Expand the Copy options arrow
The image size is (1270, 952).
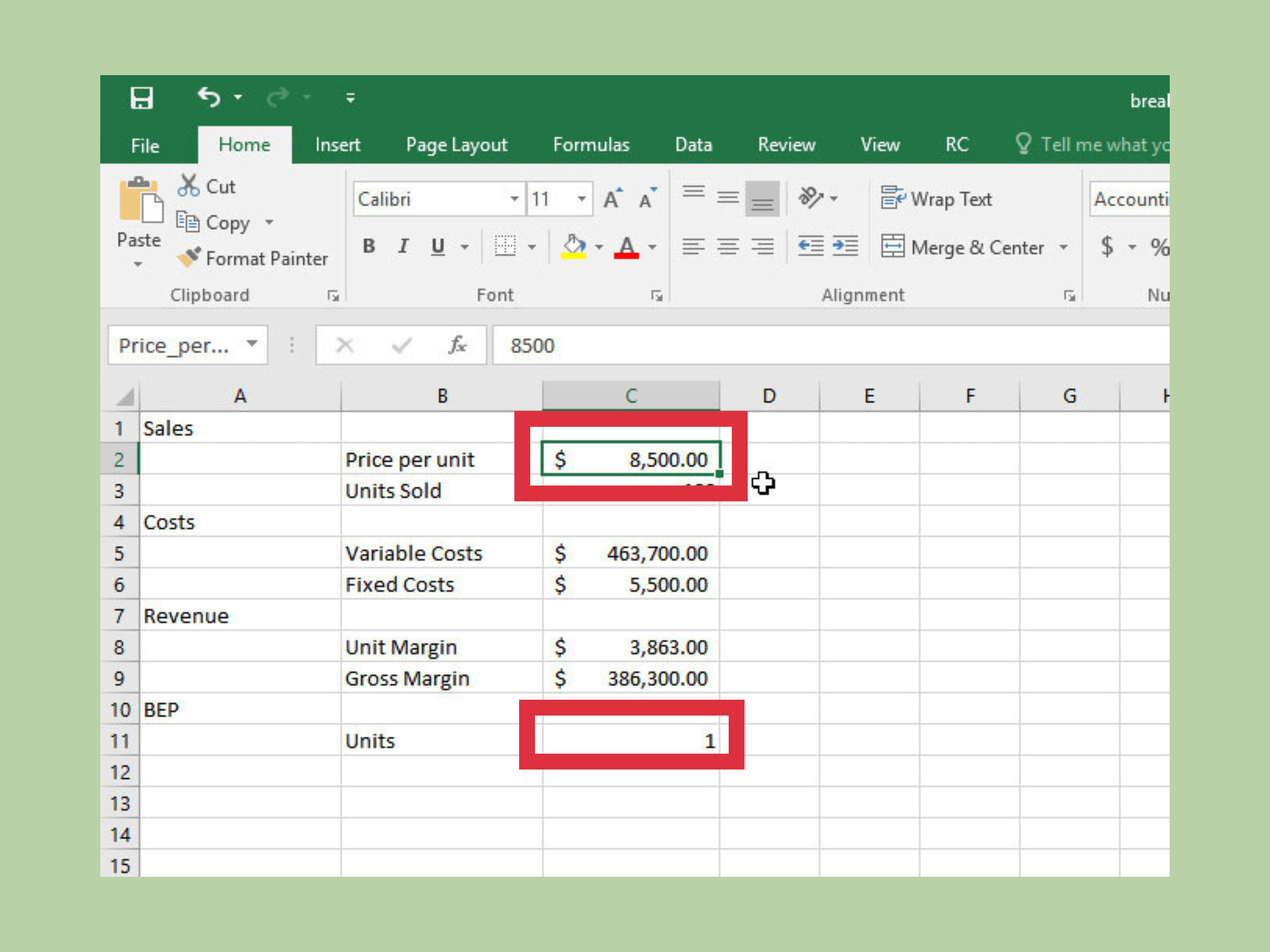(269, 222)
